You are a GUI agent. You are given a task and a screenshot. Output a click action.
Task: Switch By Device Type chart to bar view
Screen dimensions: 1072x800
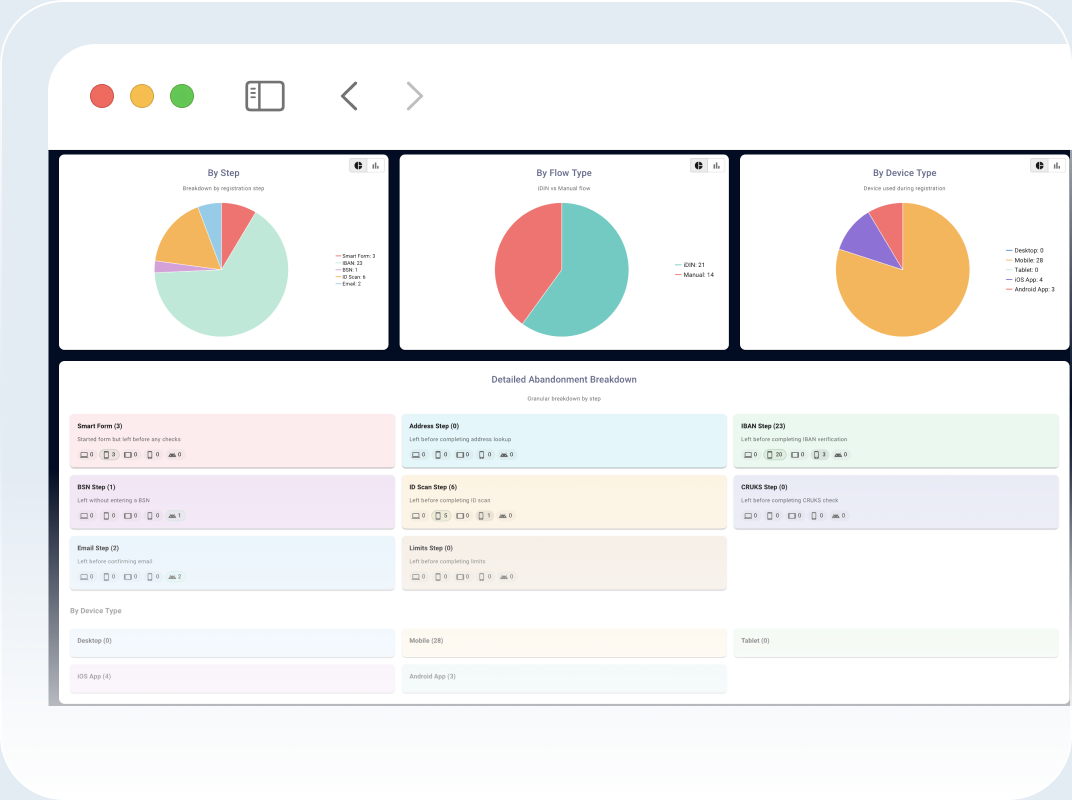point(1056,165)
